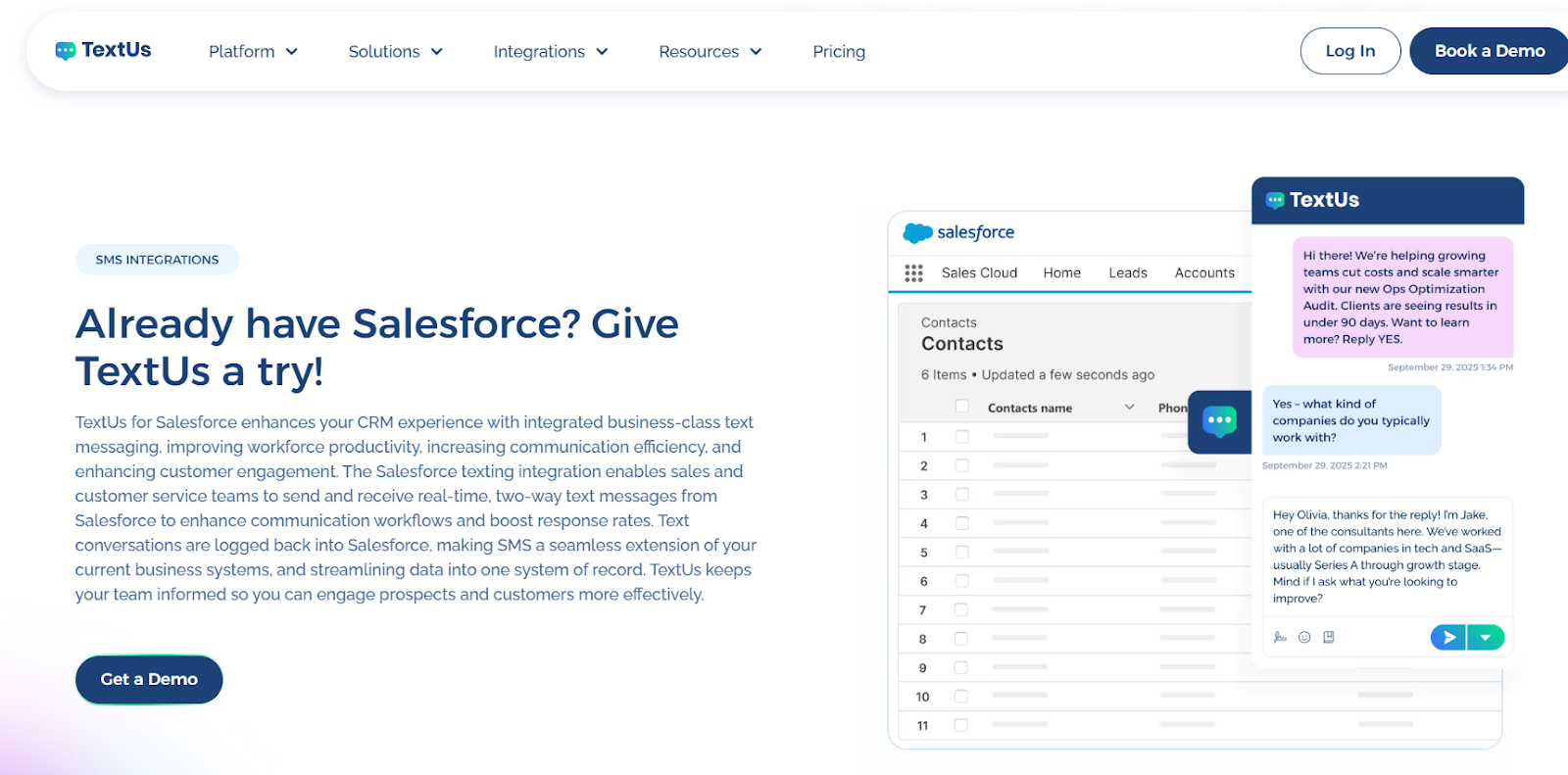Expand the Integrations dropdown menu

pyautogui.click(x=551, y=51)
